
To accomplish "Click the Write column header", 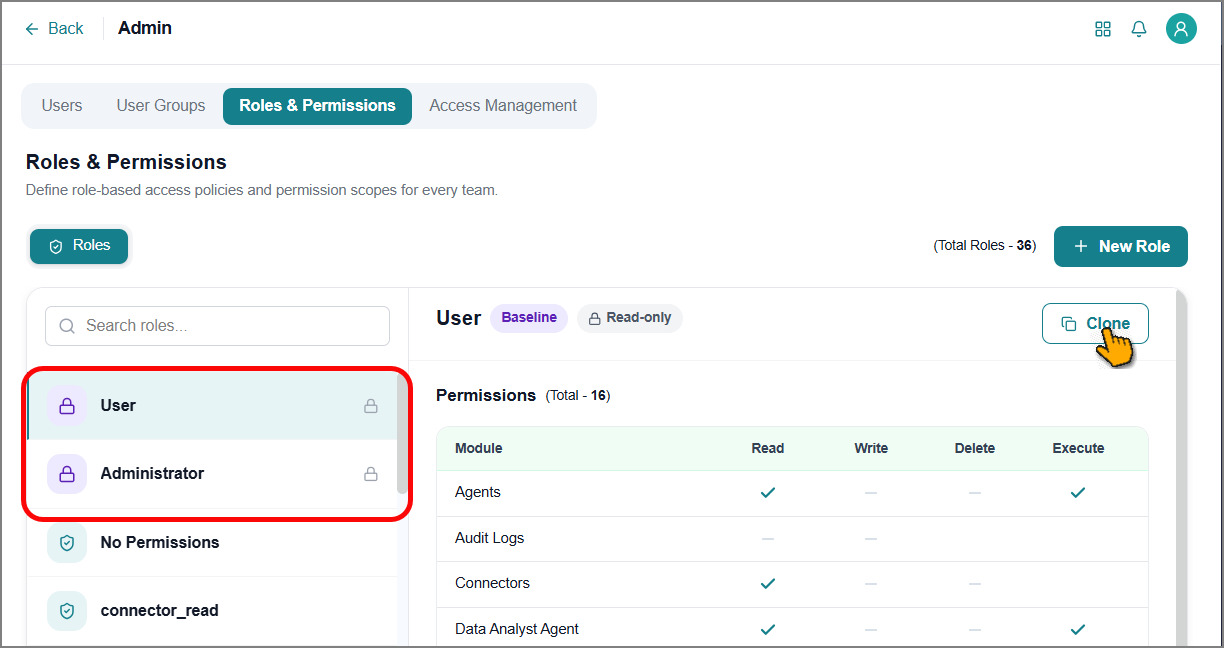I will [x=871, y=449].
